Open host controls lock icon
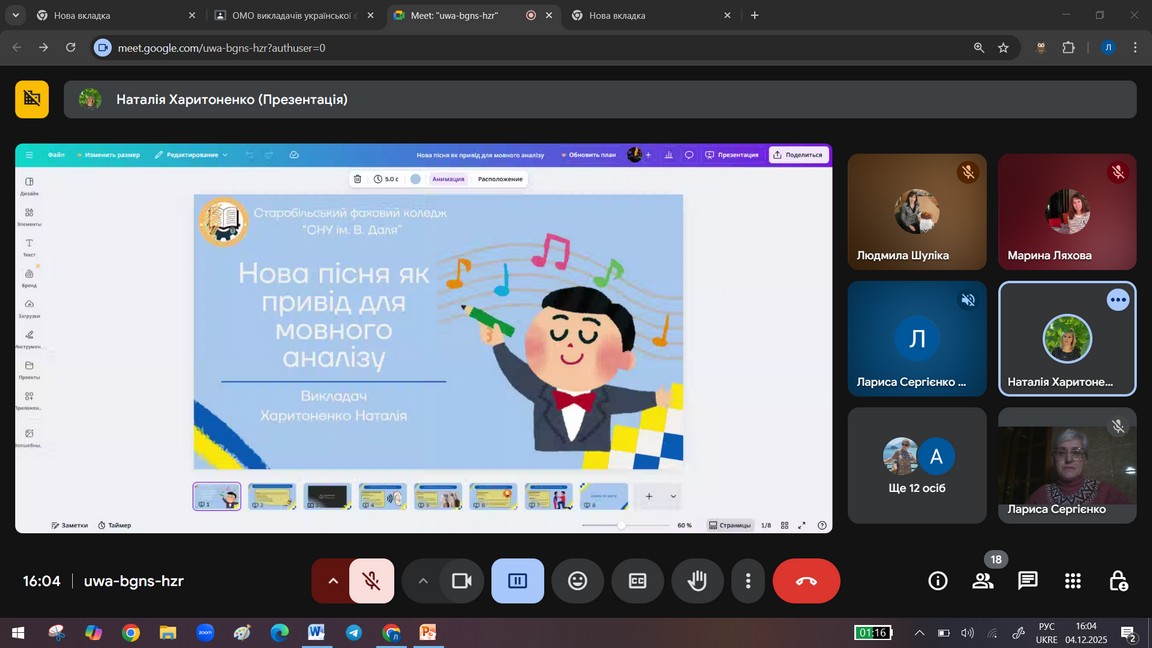Screen dimensions: 1152x648 click(1118, 581)
